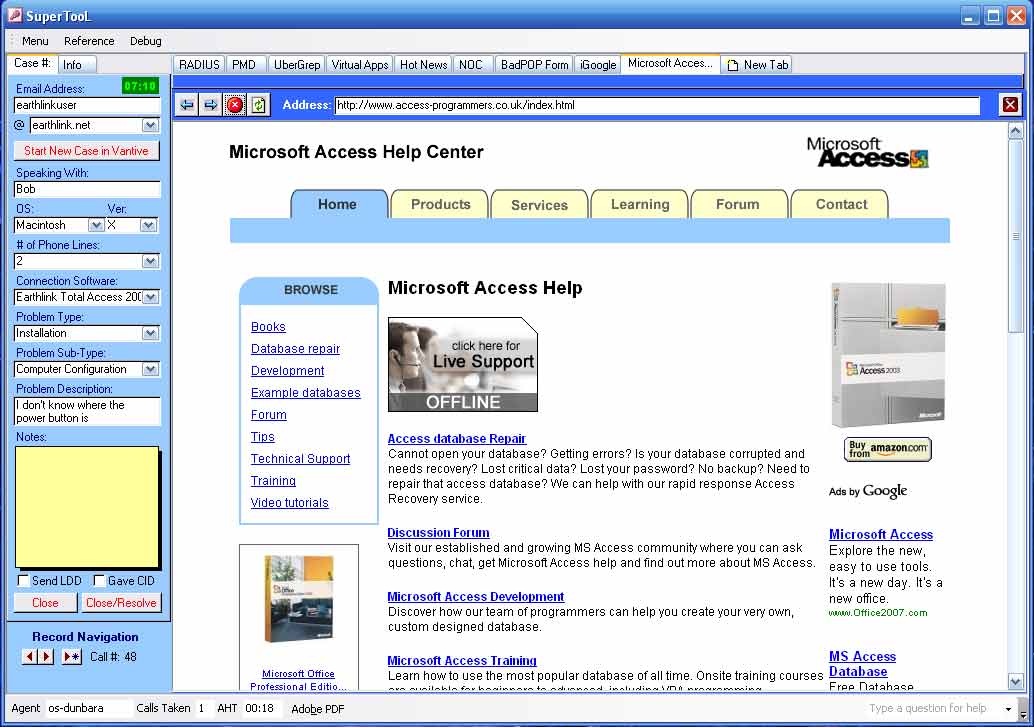The image size is (1034, 727).
Task: Click the Access database Repair heading link
Action: tap(456, 439)
